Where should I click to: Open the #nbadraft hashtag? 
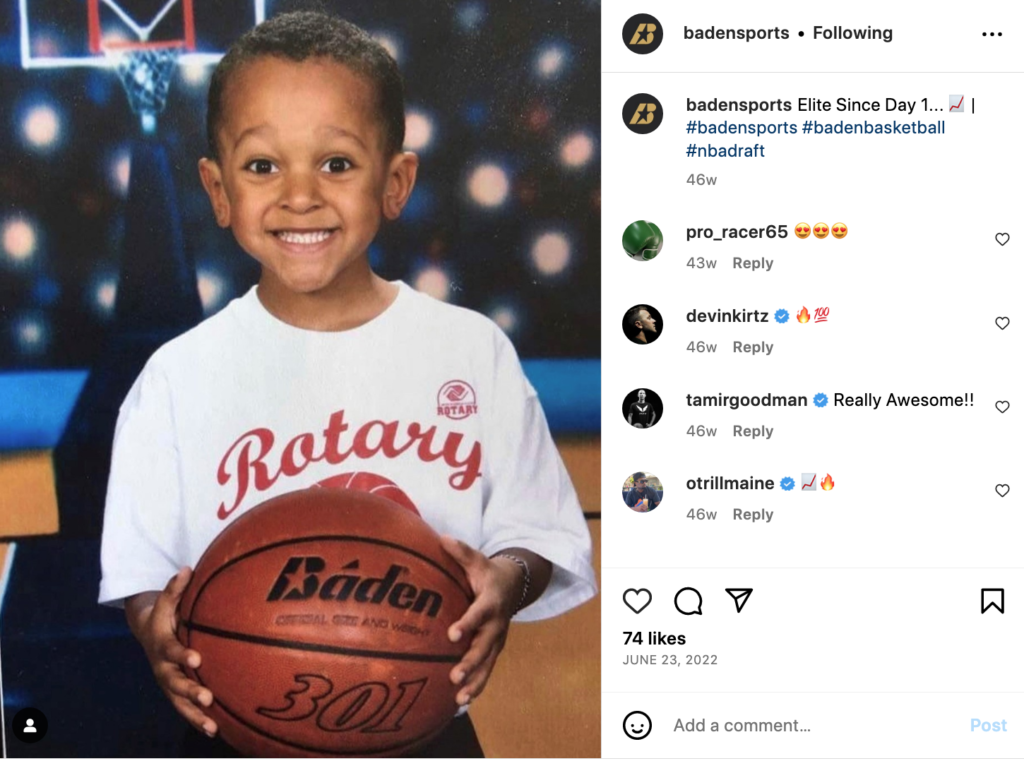click(x=725, y=151)
